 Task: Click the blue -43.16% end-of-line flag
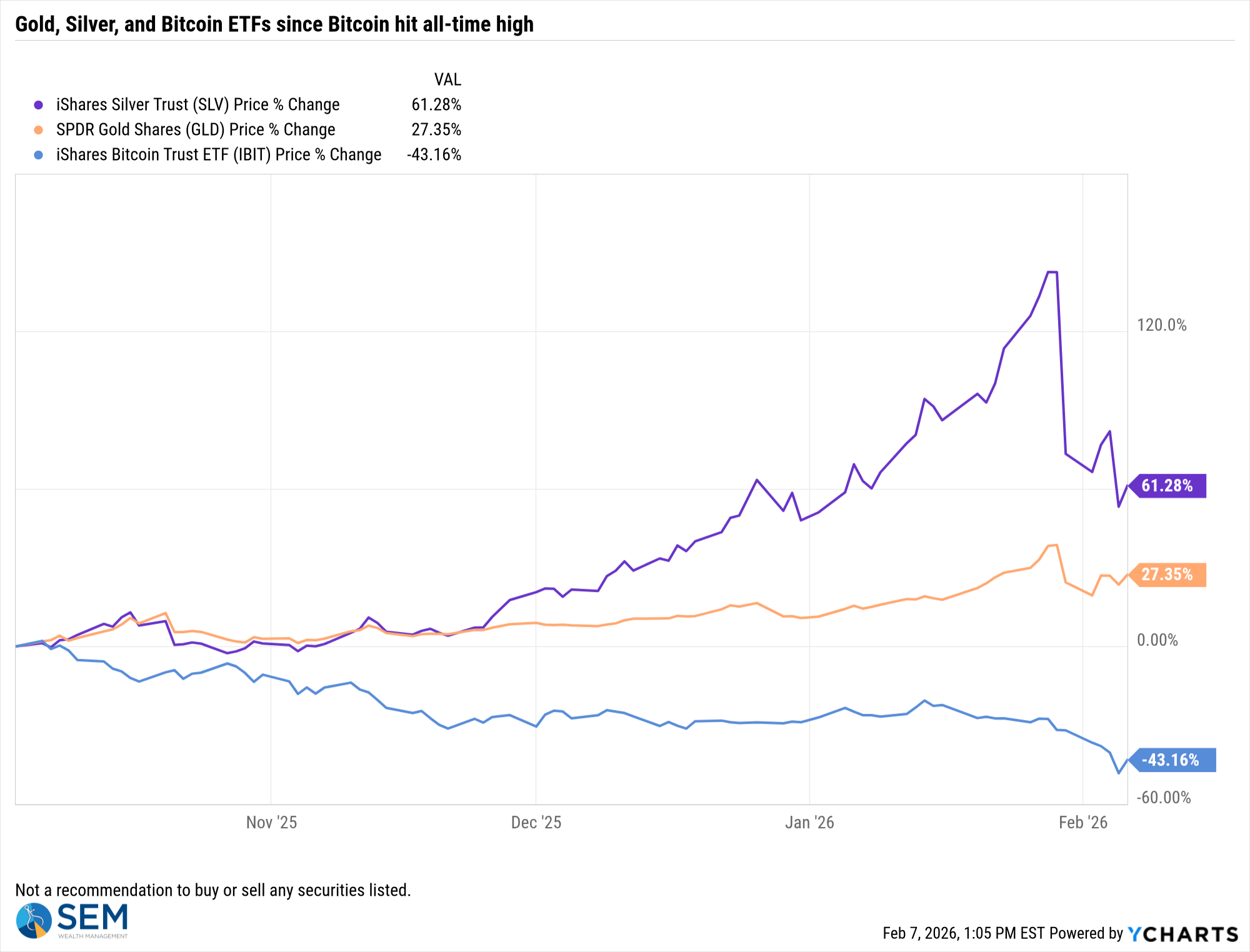(x=1172, y=760)
